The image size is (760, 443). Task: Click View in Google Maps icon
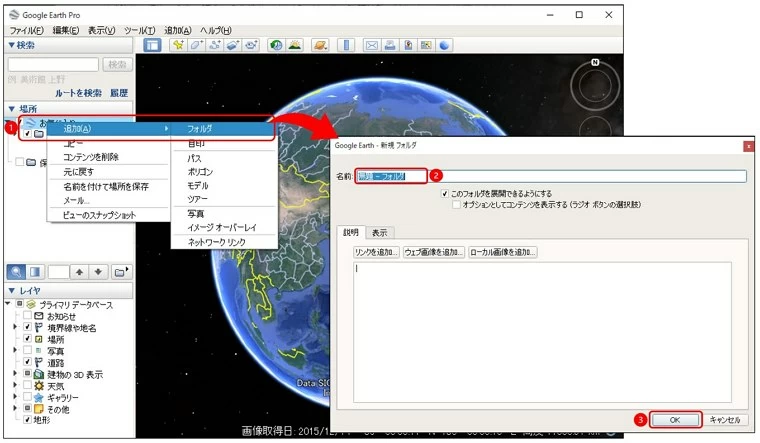pos(426,45)
